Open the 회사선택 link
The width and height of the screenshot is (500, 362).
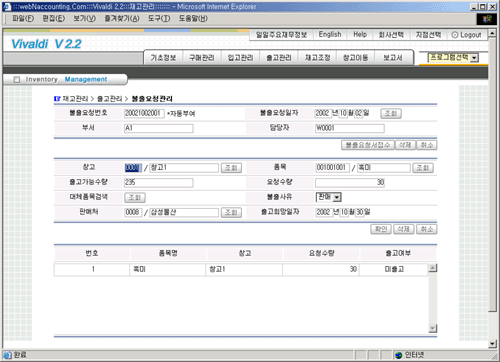391,35
